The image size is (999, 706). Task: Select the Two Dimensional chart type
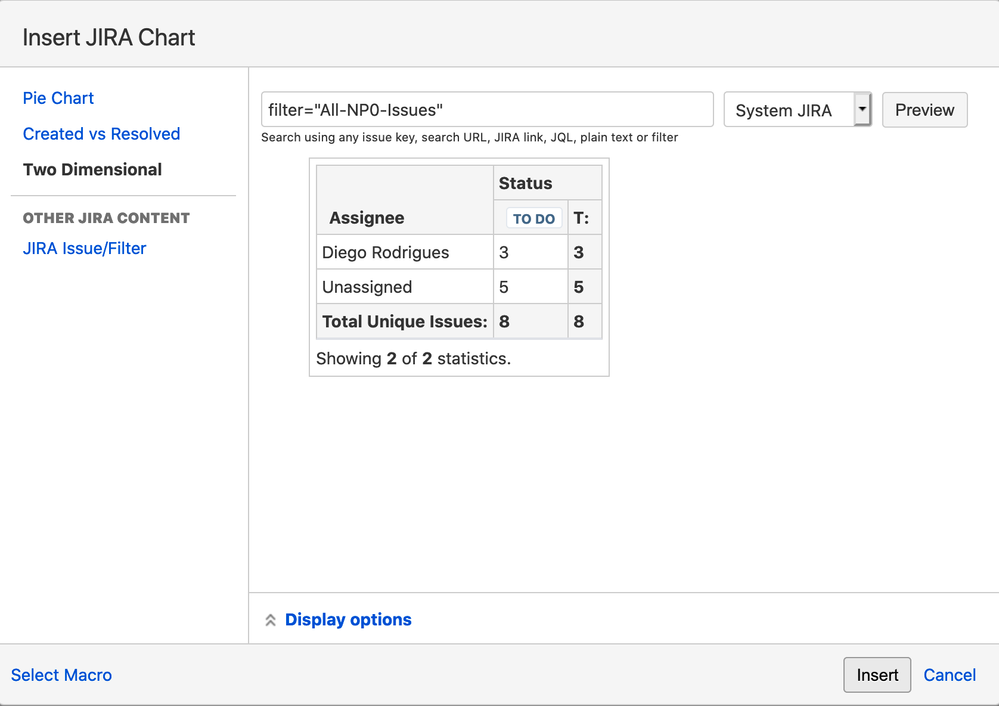click(92, 170)
